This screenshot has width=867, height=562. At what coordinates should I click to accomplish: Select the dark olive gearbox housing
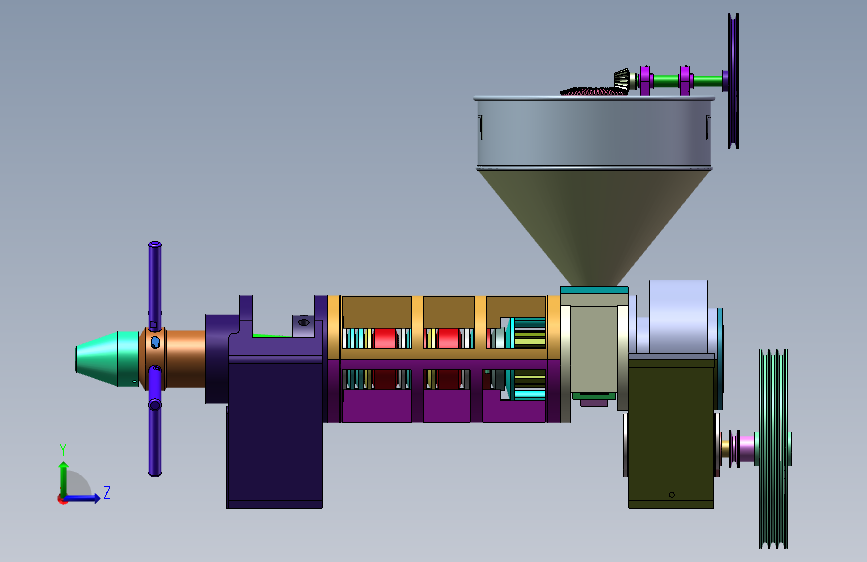tap(671, 433)
